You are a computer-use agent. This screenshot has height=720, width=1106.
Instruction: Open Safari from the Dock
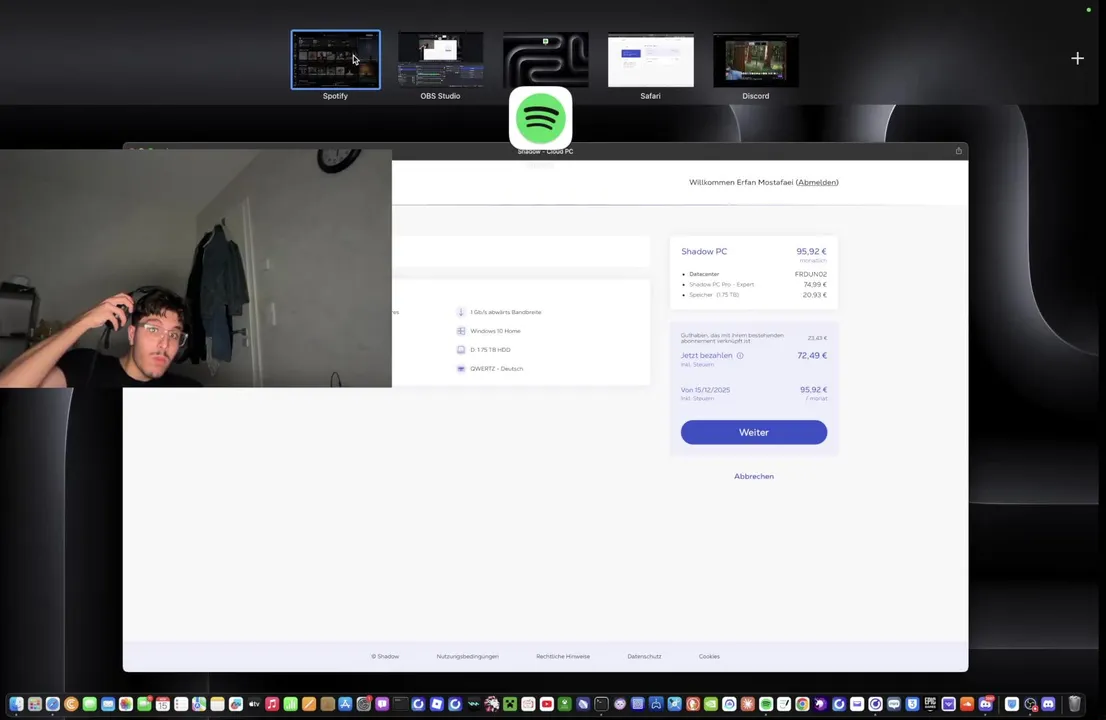coord(53,704)
